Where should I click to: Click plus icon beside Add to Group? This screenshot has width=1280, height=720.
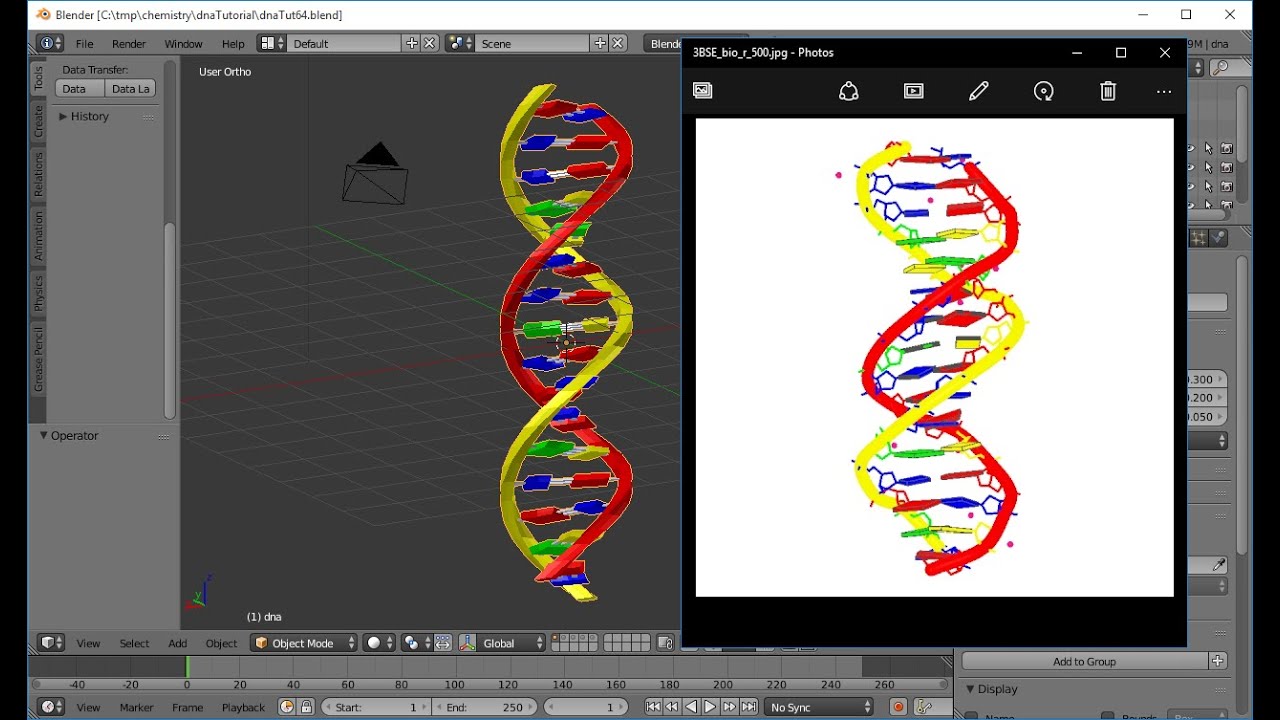[x=1218, y=661]
